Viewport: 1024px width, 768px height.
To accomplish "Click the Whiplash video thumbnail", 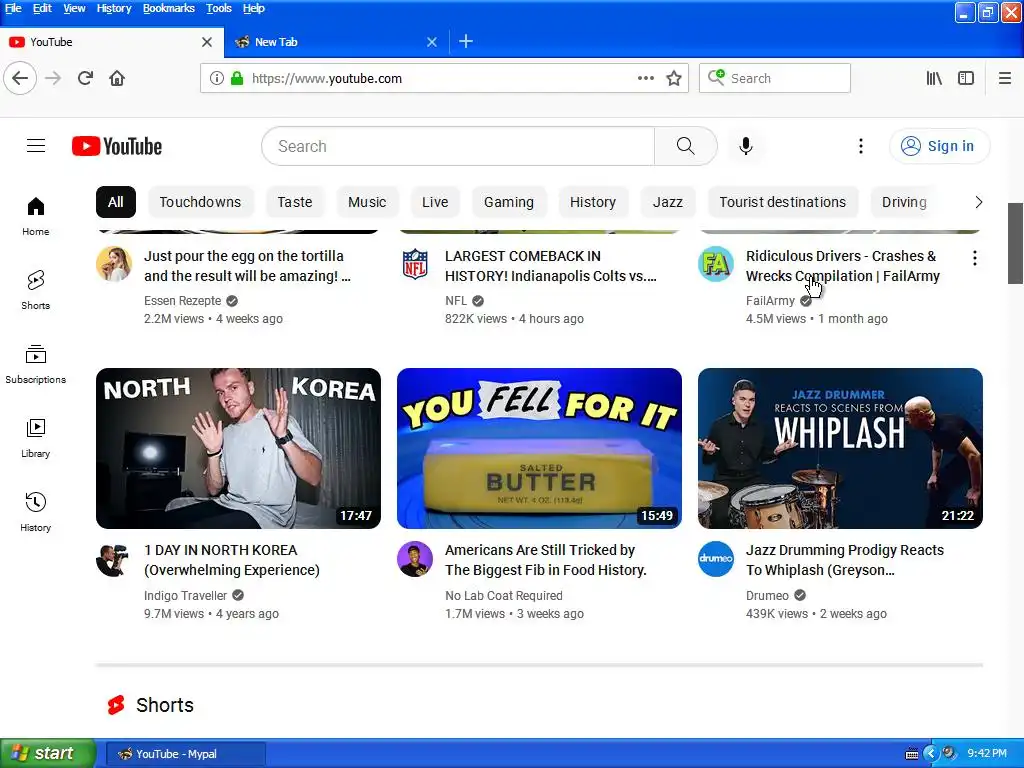I will (x=840, y=448).
